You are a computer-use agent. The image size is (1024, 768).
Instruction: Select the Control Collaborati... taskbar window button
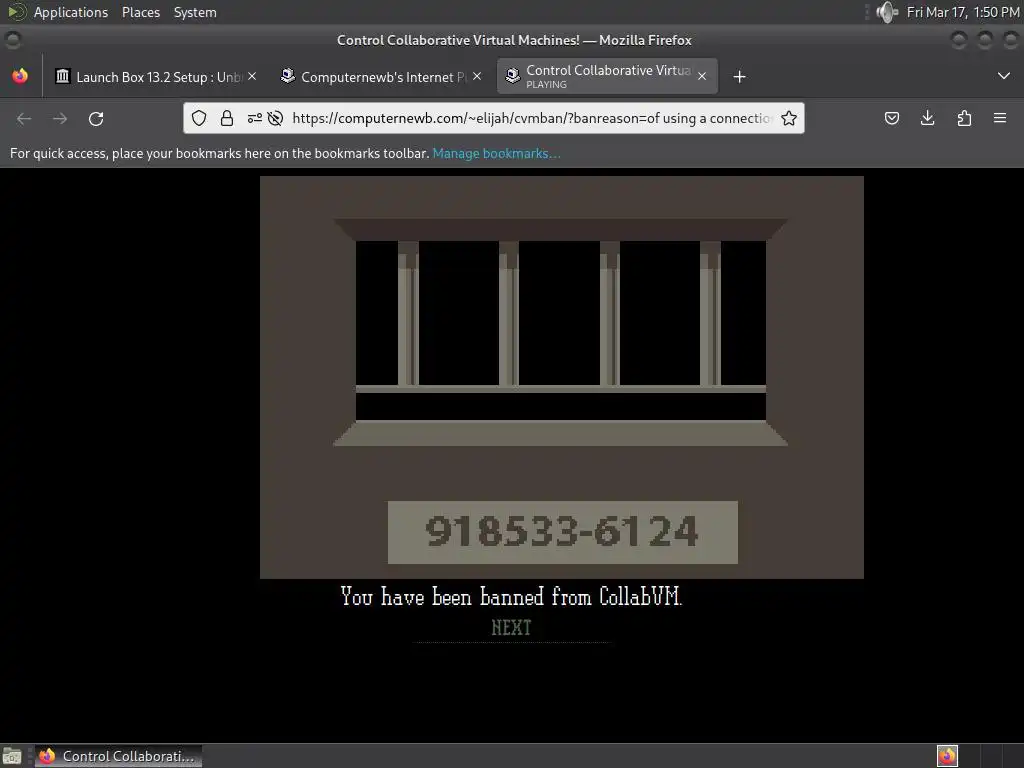click(118, 756)
